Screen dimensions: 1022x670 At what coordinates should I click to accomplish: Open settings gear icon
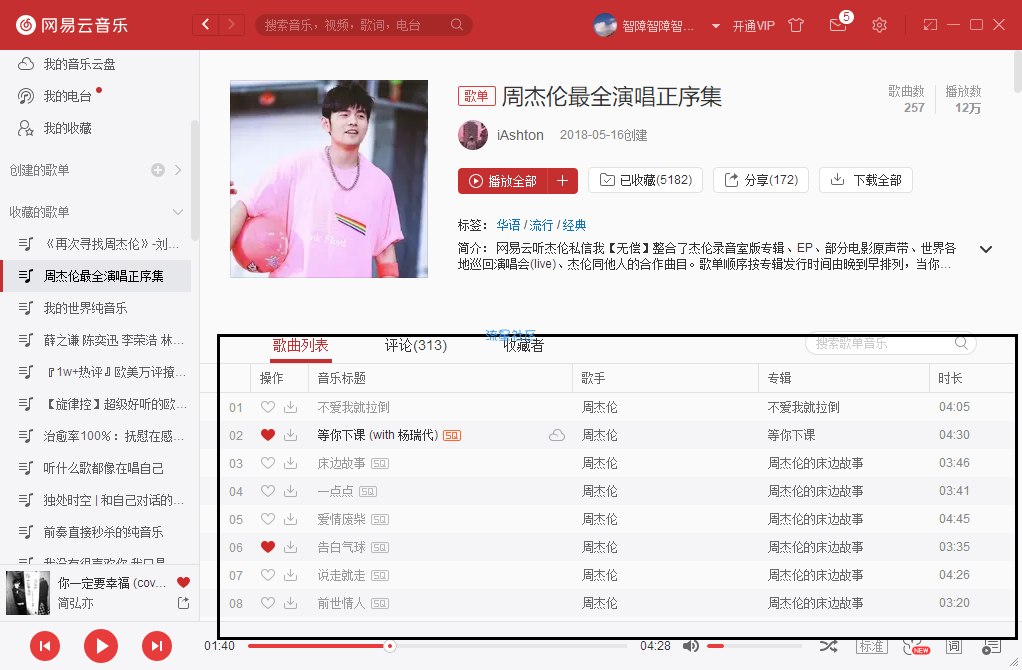879,25
